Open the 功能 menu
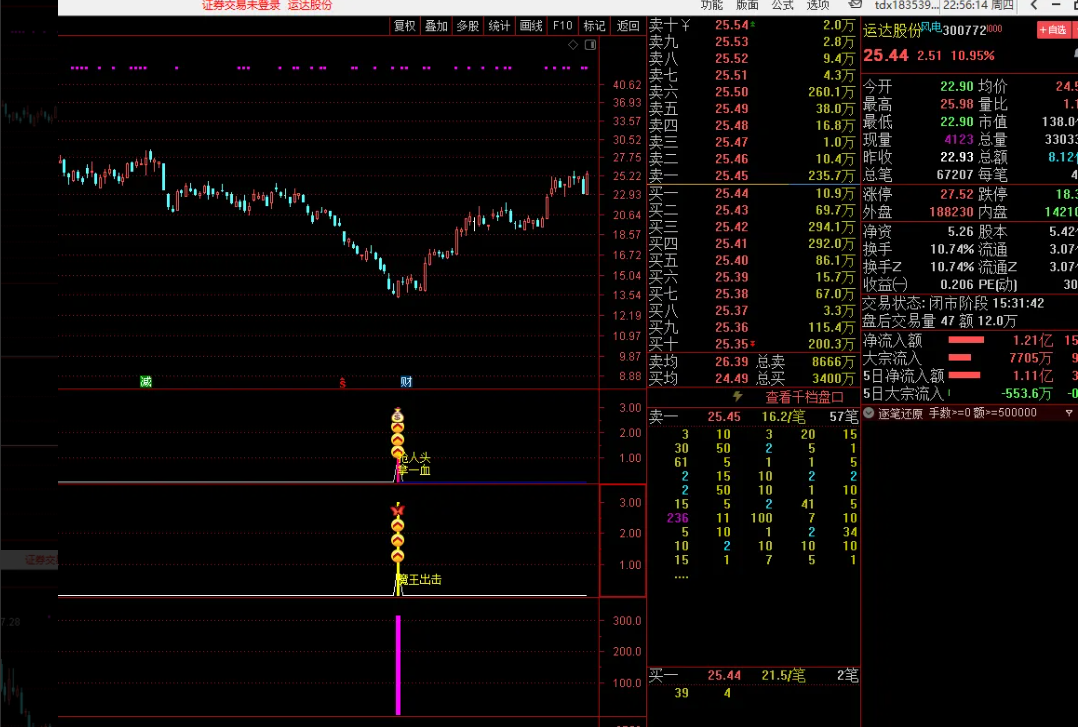This screenshot has width=1078, height=727. (x=711, y=5)
